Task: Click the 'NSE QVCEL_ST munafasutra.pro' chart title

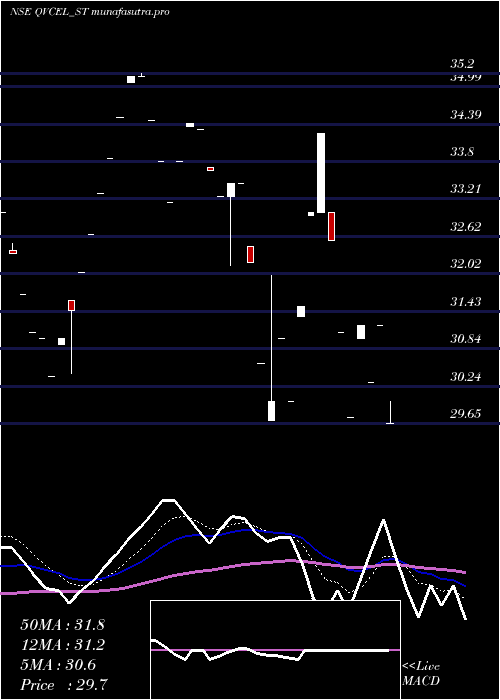Action: pyautogui.click(x=89, y=12)
